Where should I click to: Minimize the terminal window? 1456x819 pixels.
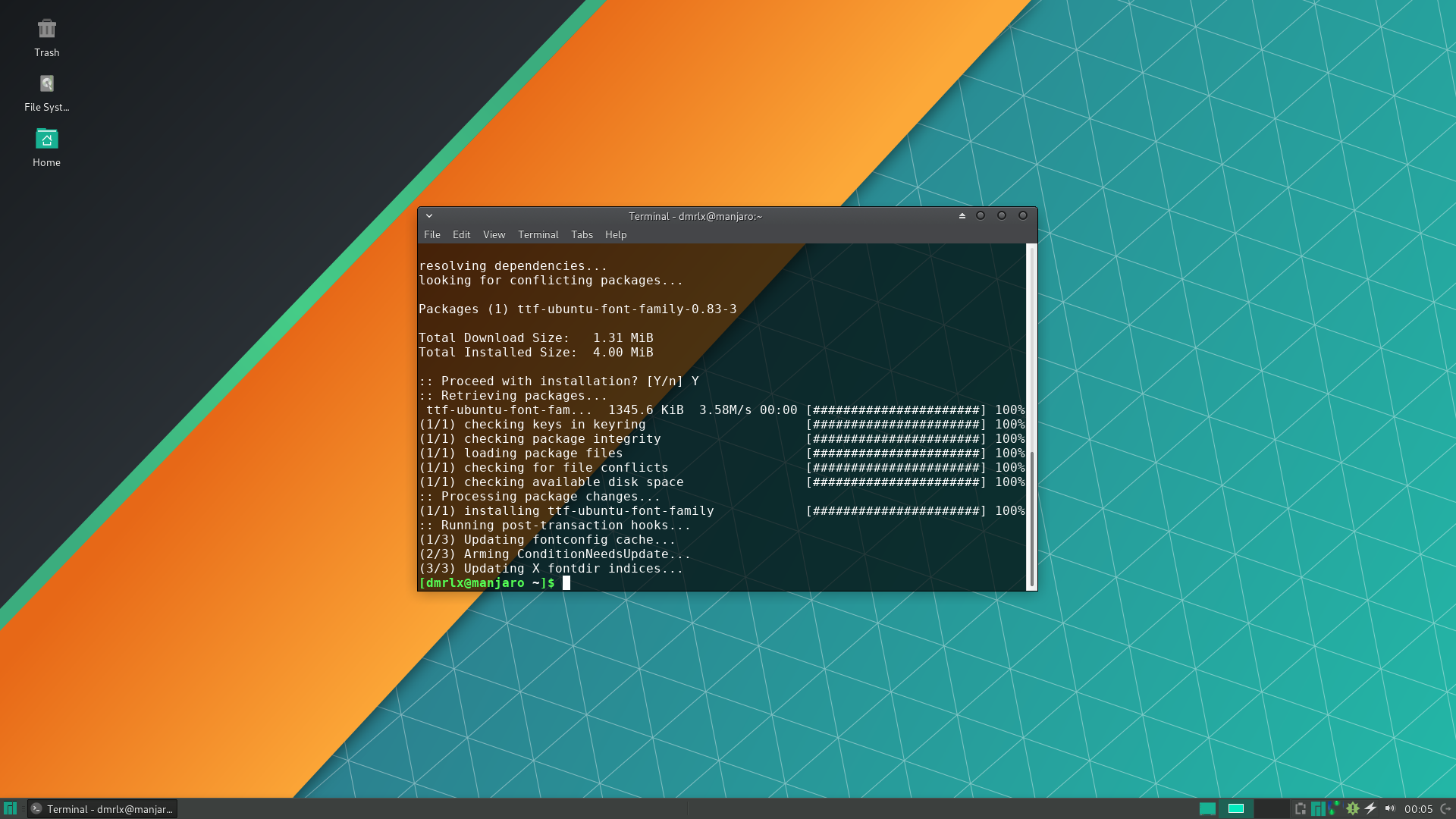981,216
